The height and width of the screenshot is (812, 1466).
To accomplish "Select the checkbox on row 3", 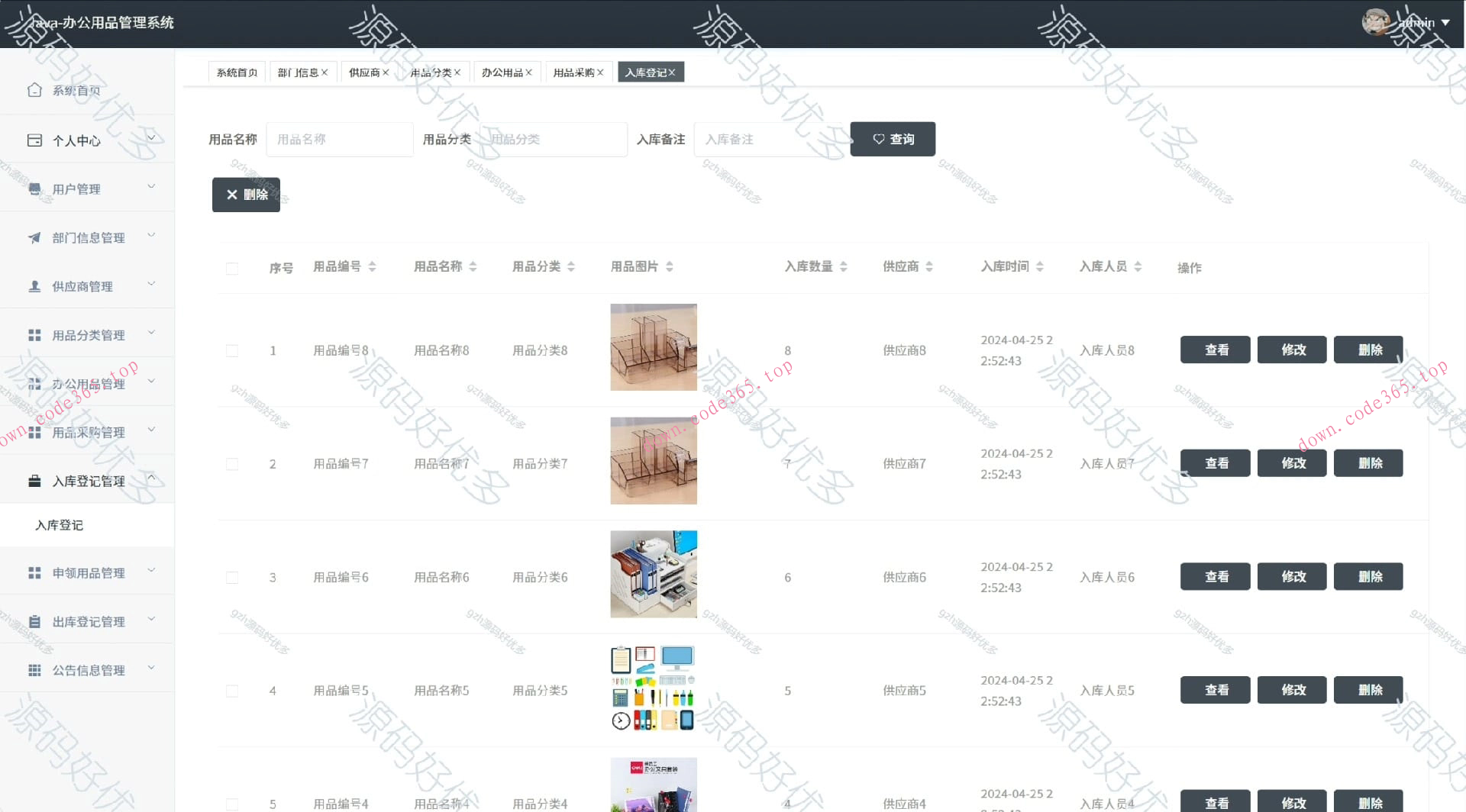I will (232, 577).
